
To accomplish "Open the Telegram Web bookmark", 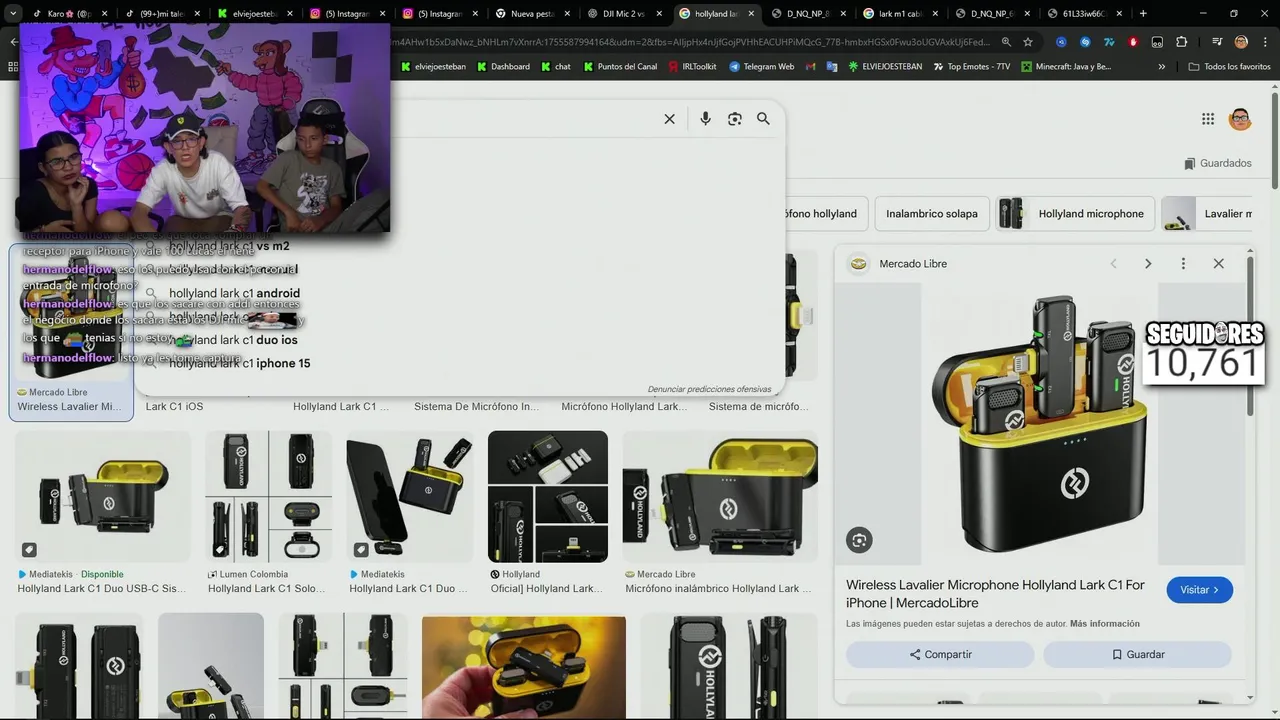I will coord(762,67).
